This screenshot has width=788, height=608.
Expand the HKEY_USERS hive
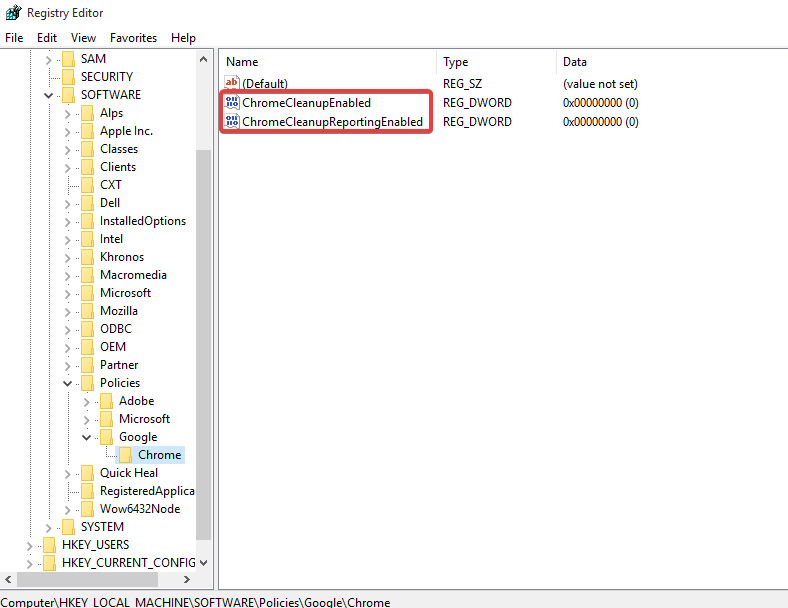coord(30,545)
